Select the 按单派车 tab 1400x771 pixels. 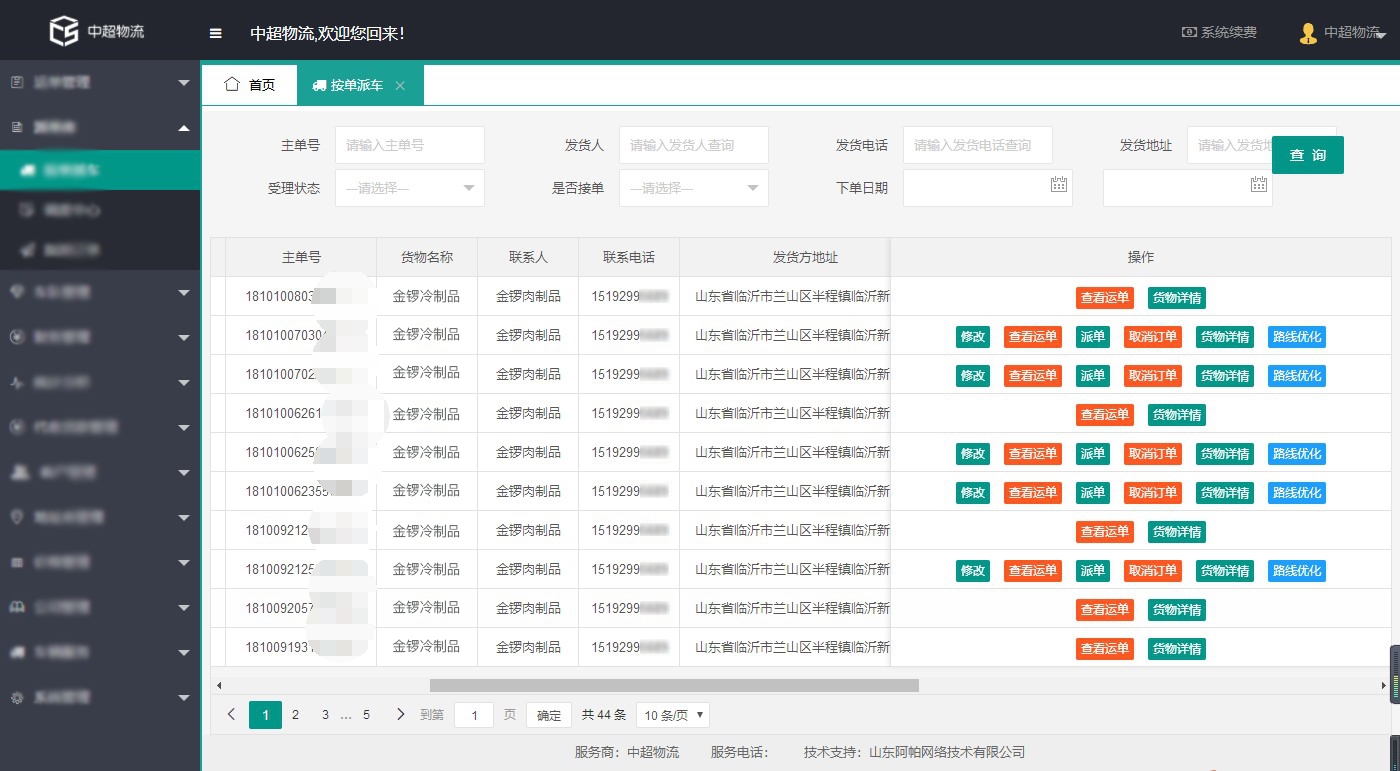click(360, 85)
